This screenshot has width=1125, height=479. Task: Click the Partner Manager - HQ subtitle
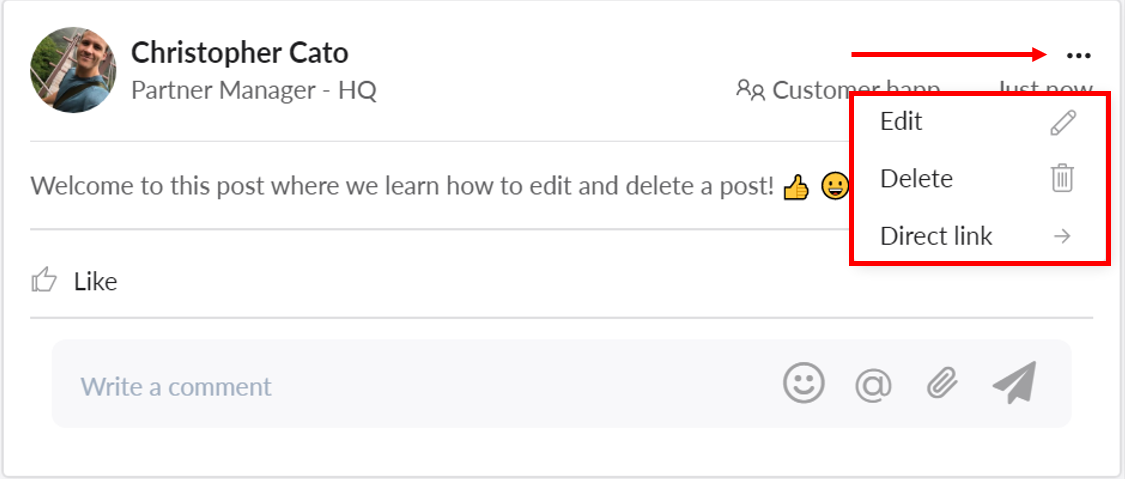[x=254, y=90]
